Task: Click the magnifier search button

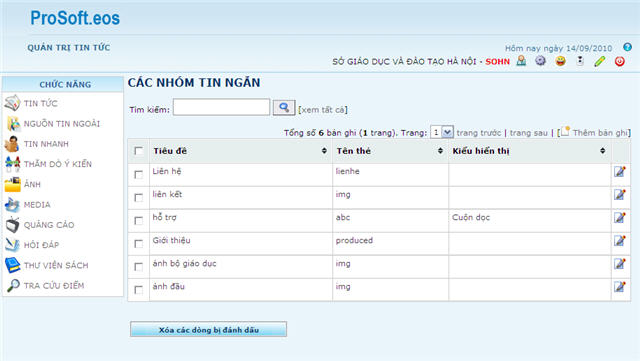Action: 284,108
